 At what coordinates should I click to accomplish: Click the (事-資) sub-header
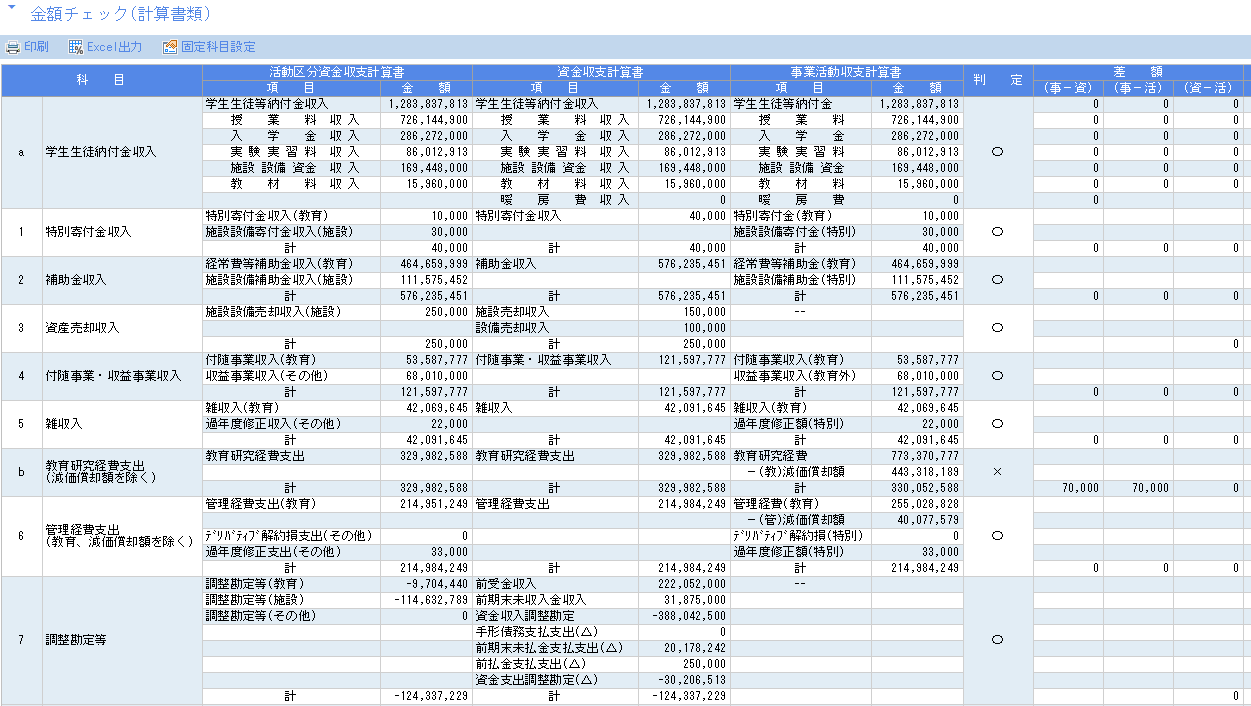tap(1068, 88)
